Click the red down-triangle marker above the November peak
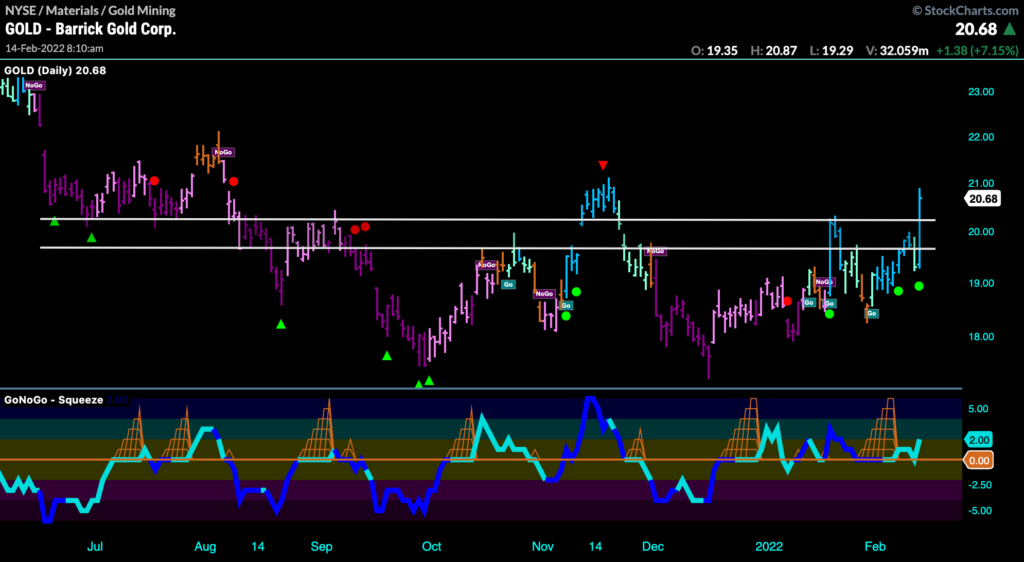This screenshot has width=1024, height=562. [x=603, y=166]
